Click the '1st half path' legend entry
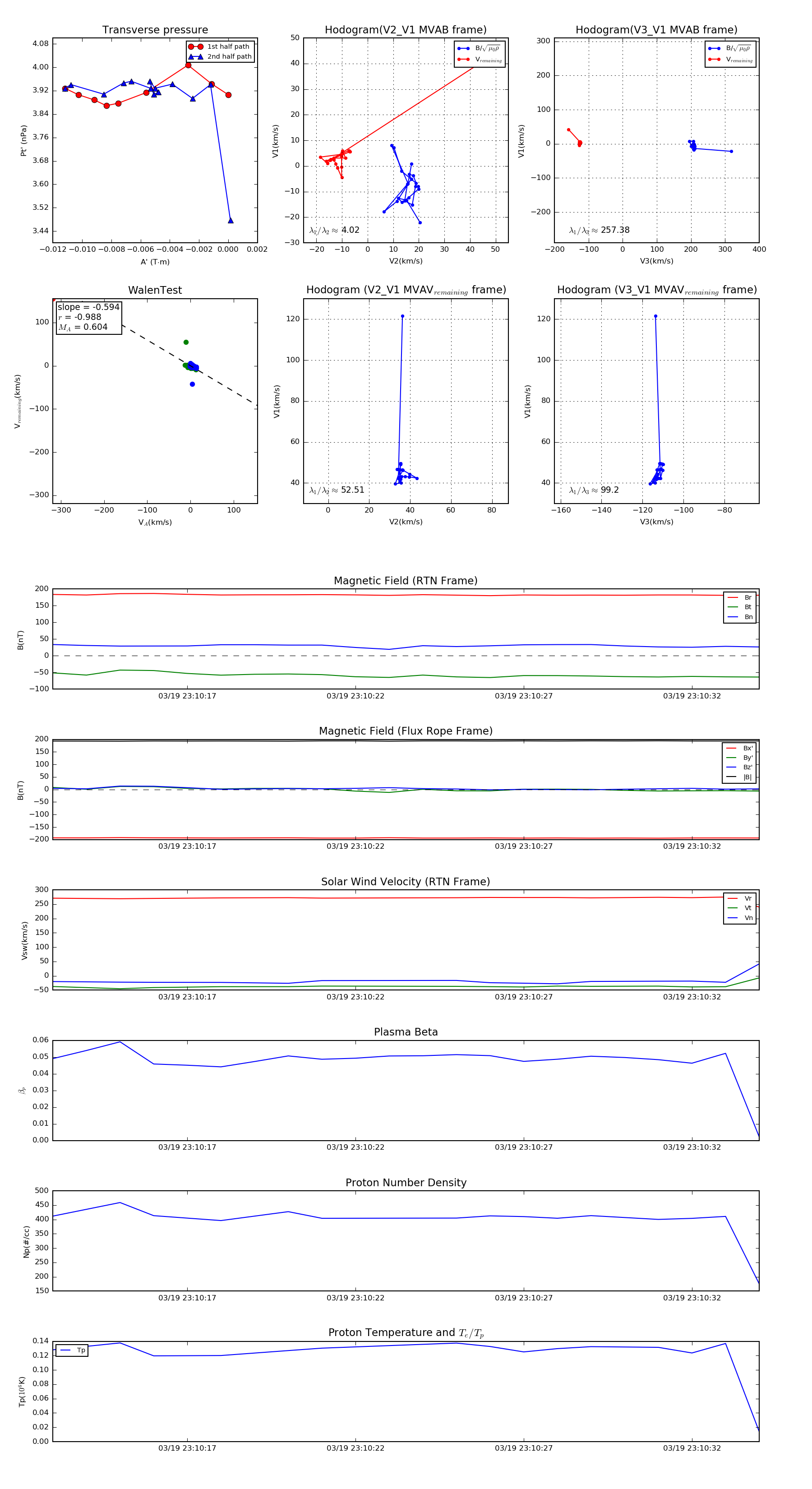The image size is (812, 1489). [220, 47]
